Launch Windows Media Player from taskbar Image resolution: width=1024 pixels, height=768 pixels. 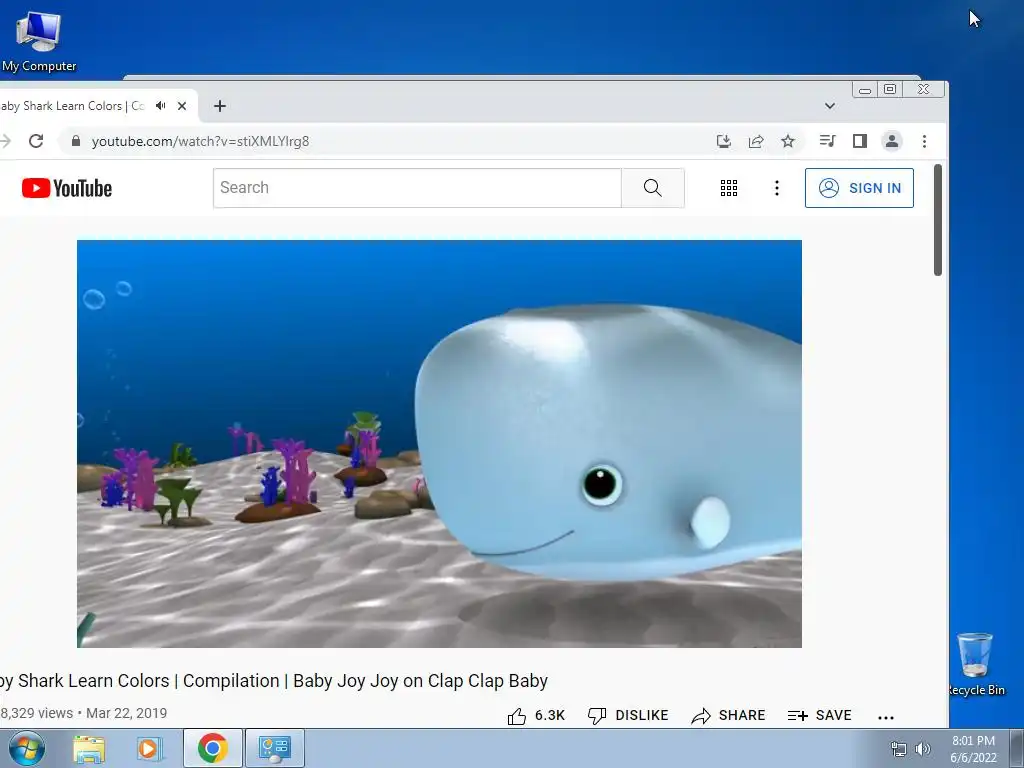point(150,748)
